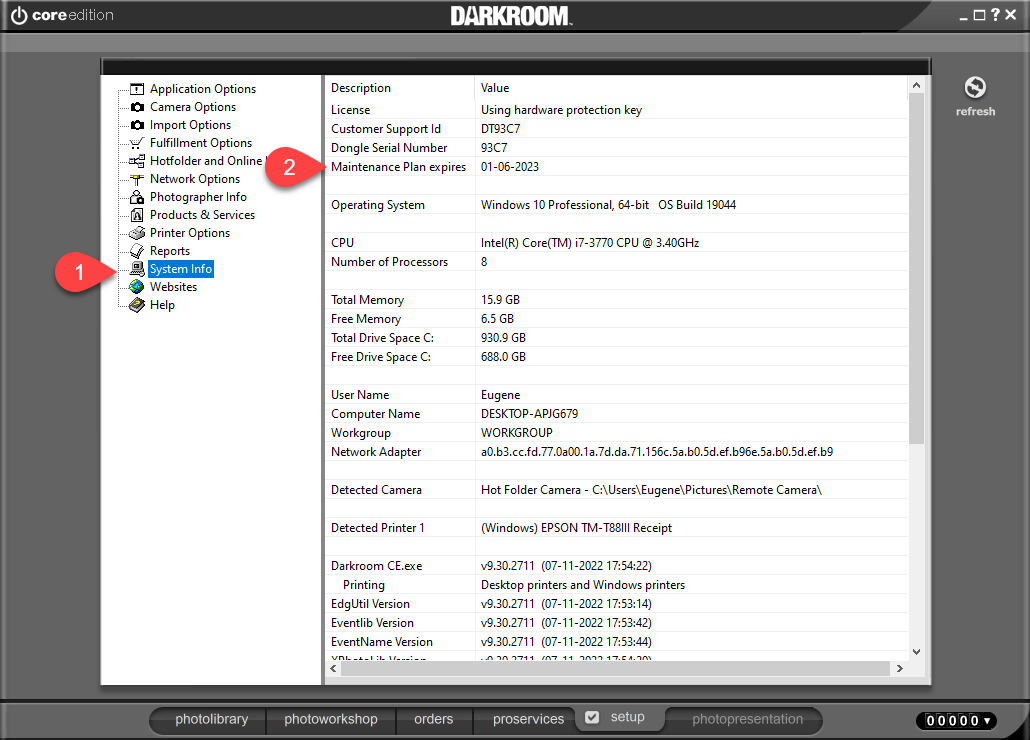Click the Dongle Serial Number row
This screenshot has height=740, width=1030.
[617, 148]
